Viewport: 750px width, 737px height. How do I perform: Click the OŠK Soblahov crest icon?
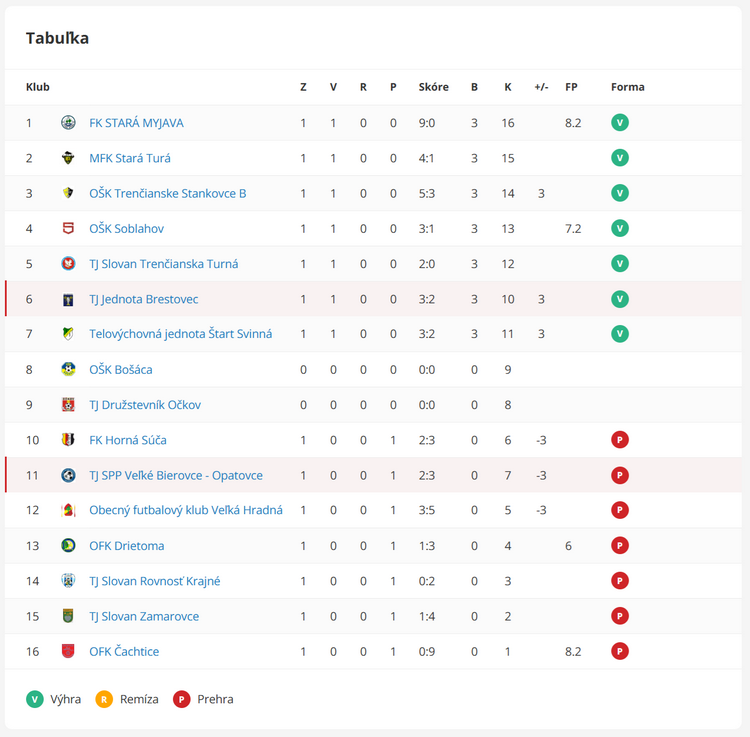68,229
